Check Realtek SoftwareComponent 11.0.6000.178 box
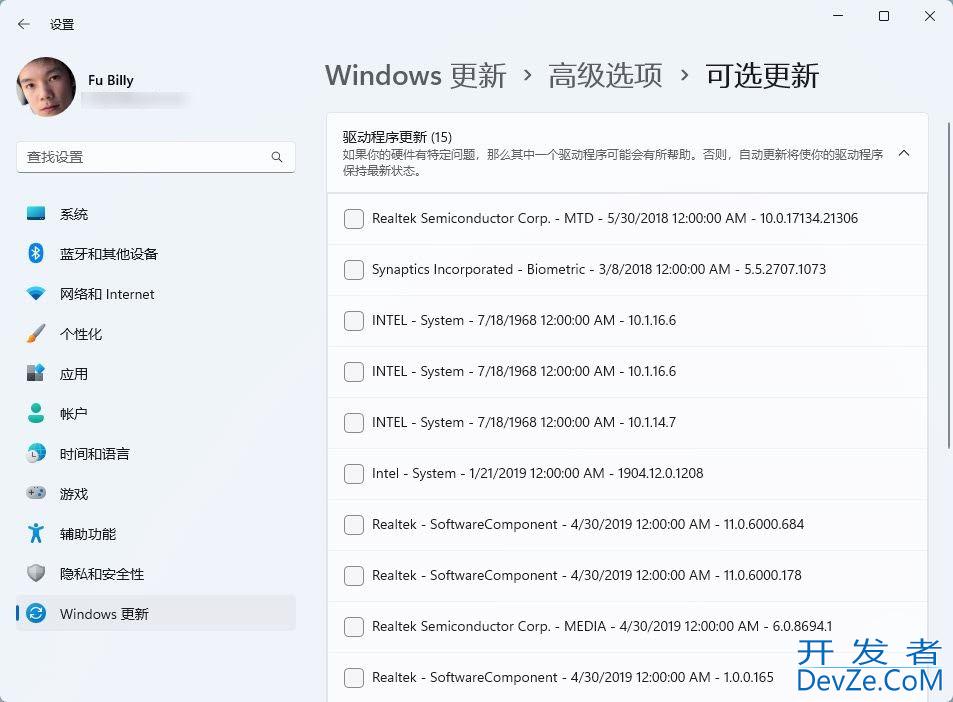 click(354, 576)
